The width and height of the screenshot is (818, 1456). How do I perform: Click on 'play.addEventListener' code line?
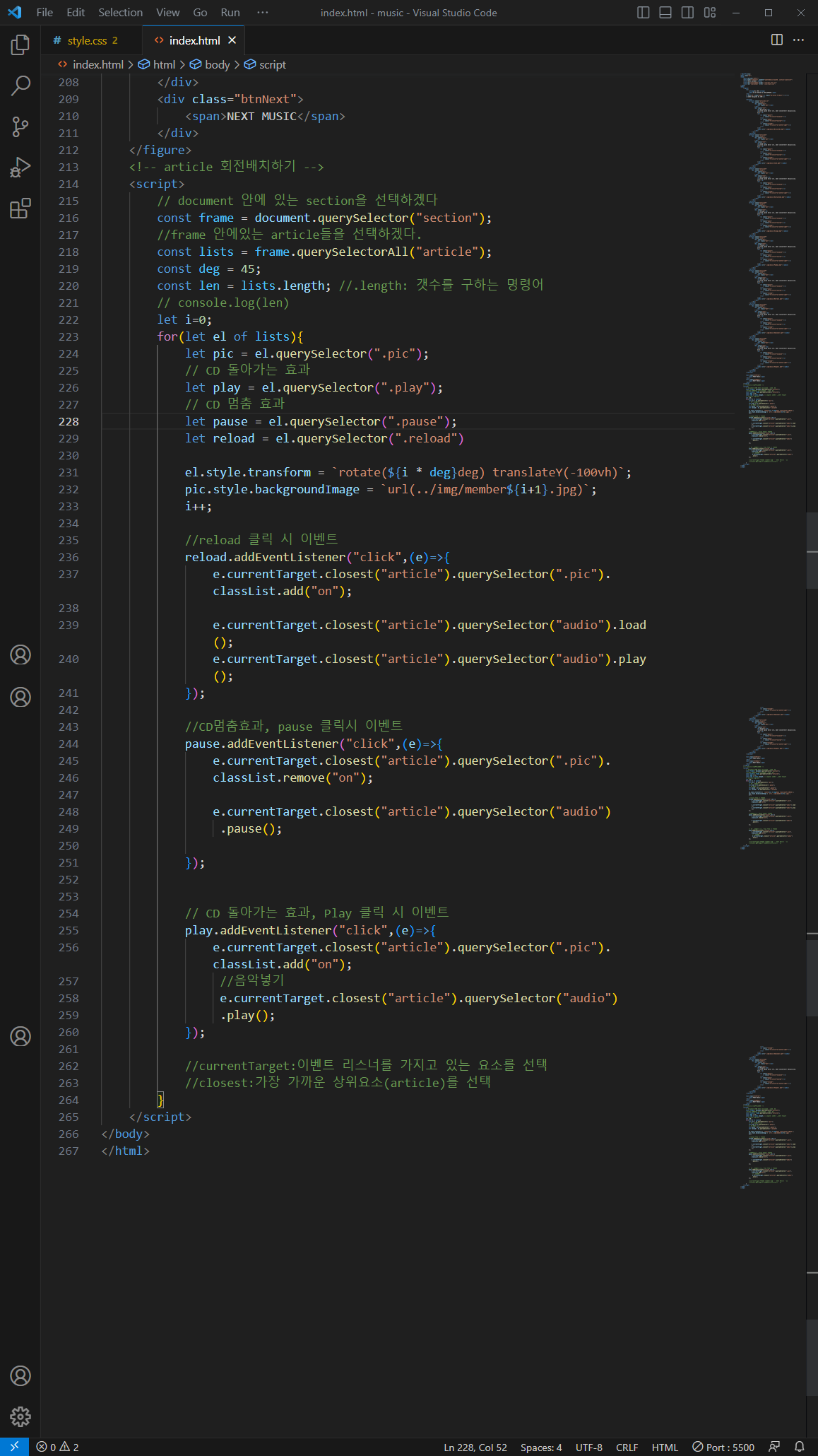(x=310, y=930)
